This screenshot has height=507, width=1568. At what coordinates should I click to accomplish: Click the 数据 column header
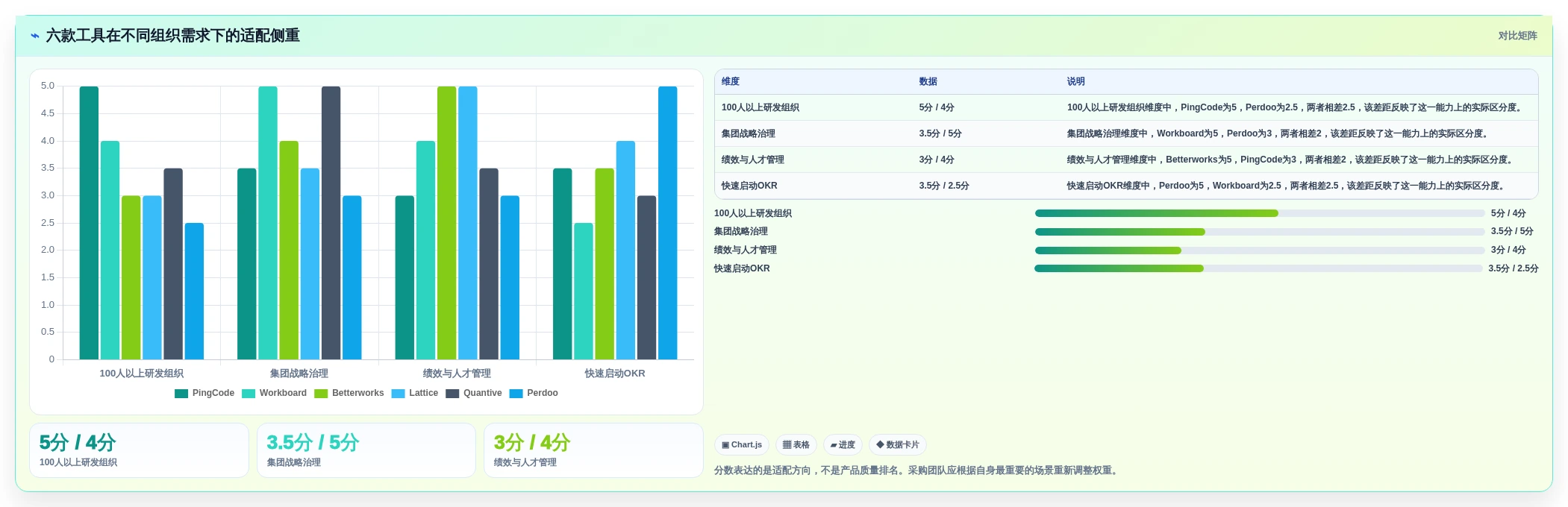pyautogui.click(x=928, y=82)
